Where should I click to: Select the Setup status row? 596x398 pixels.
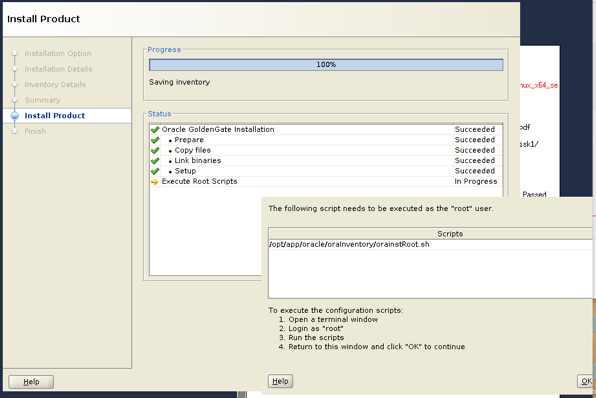pos(326,171)
